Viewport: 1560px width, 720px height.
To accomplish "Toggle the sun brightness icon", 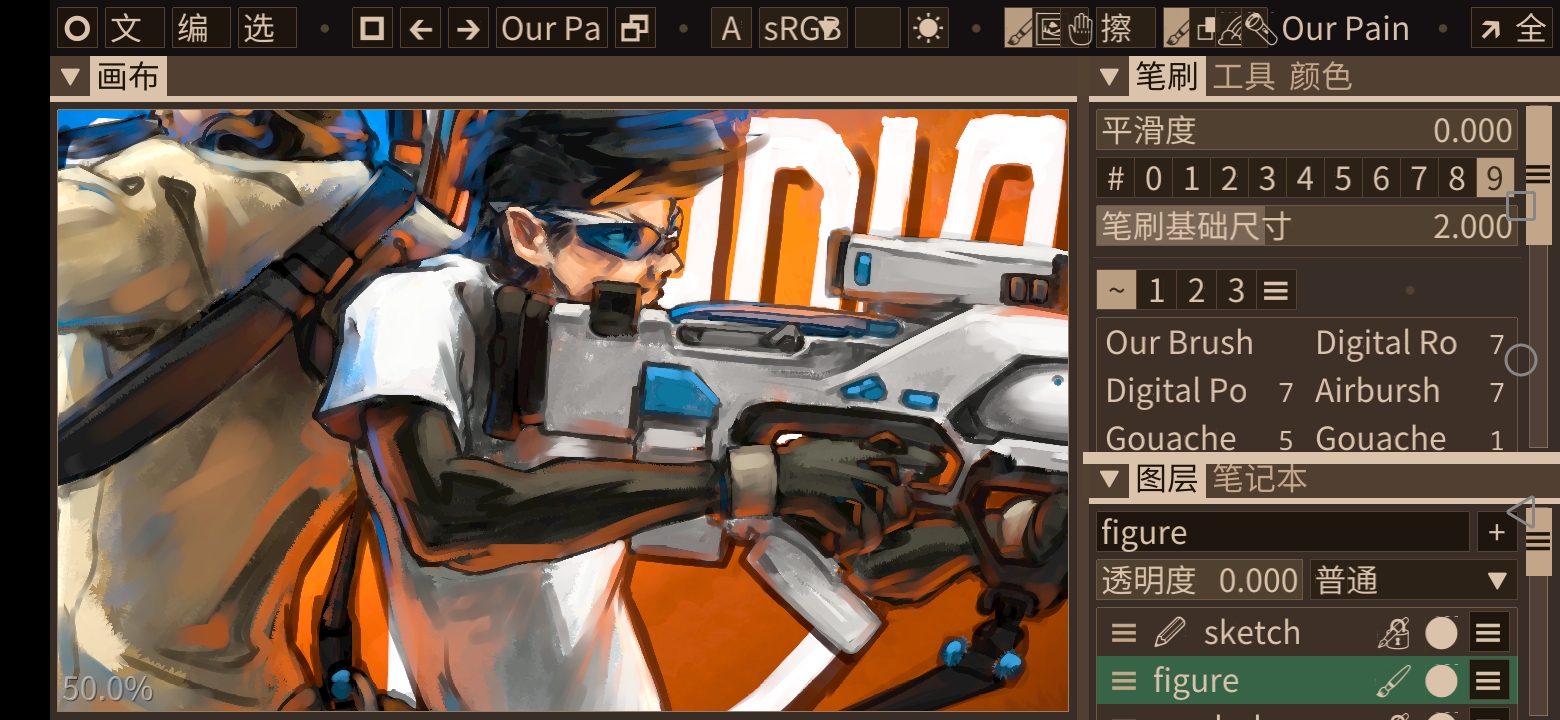I will 928,29.
